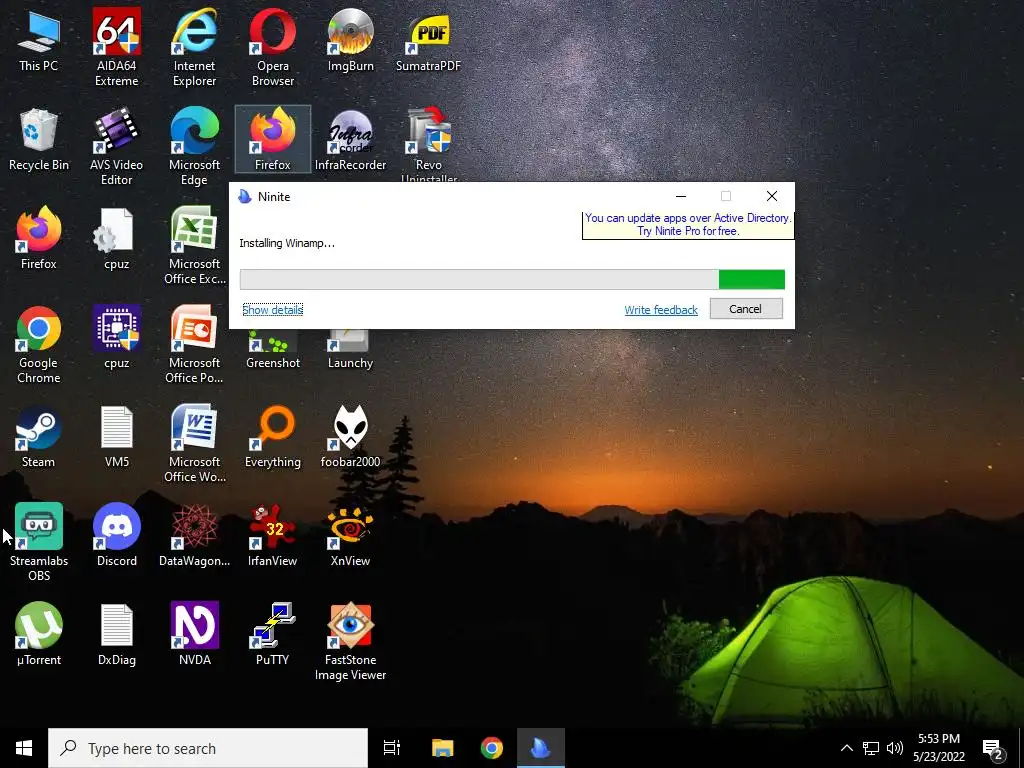Open the Windows Start menu

pos(24,748)
